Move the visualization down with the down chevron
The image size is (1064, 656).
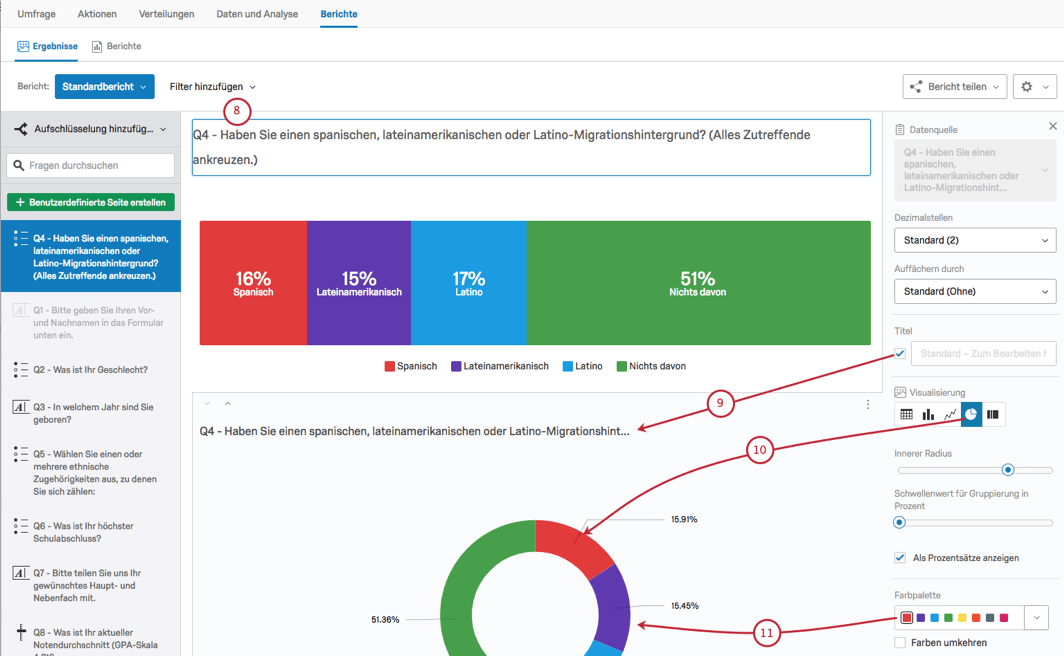coord(207,404)
